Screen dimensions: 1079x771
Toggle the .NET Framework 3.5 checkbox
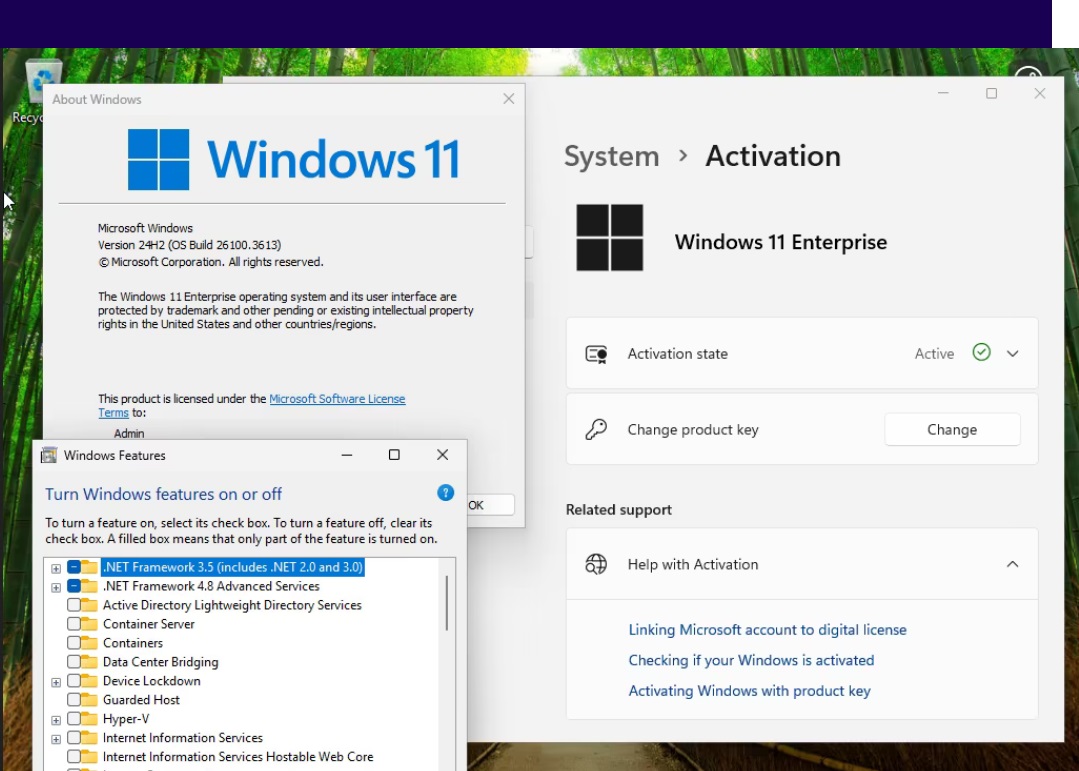click(74, 567)
